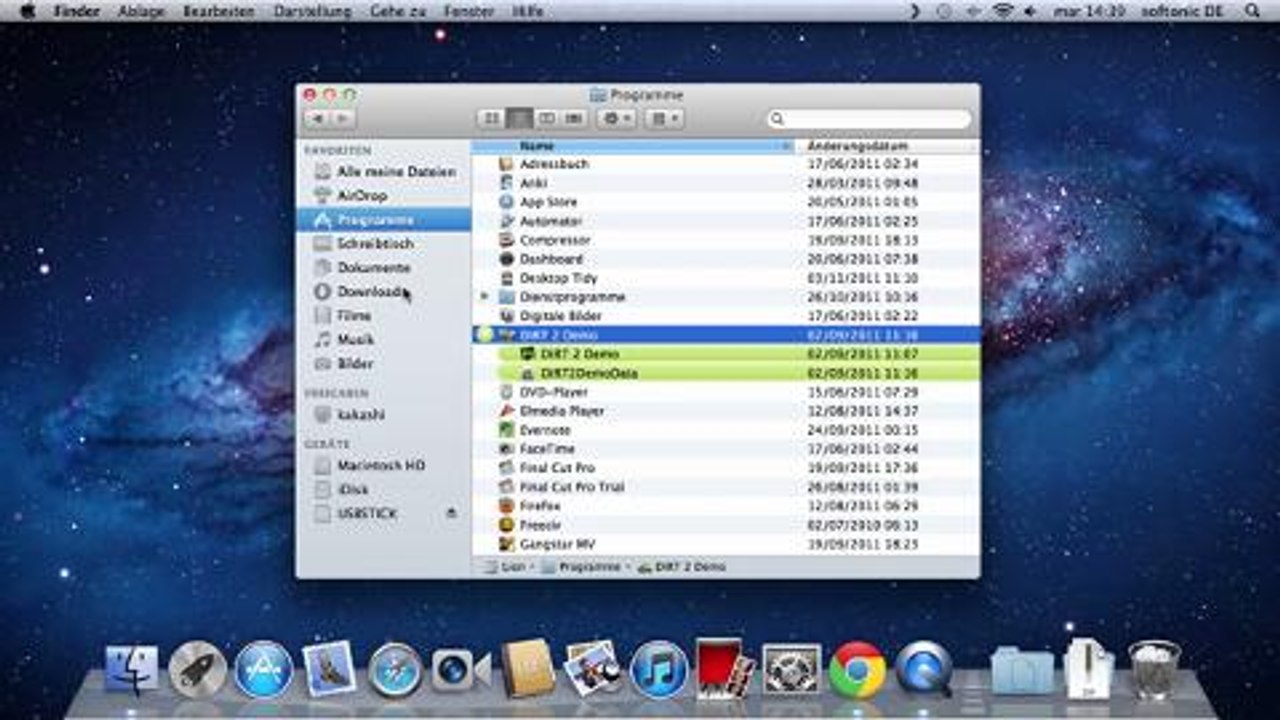The image size is (1280, 720).
Task: Launch Safari from the Dock
Action: tap(396, 669)
